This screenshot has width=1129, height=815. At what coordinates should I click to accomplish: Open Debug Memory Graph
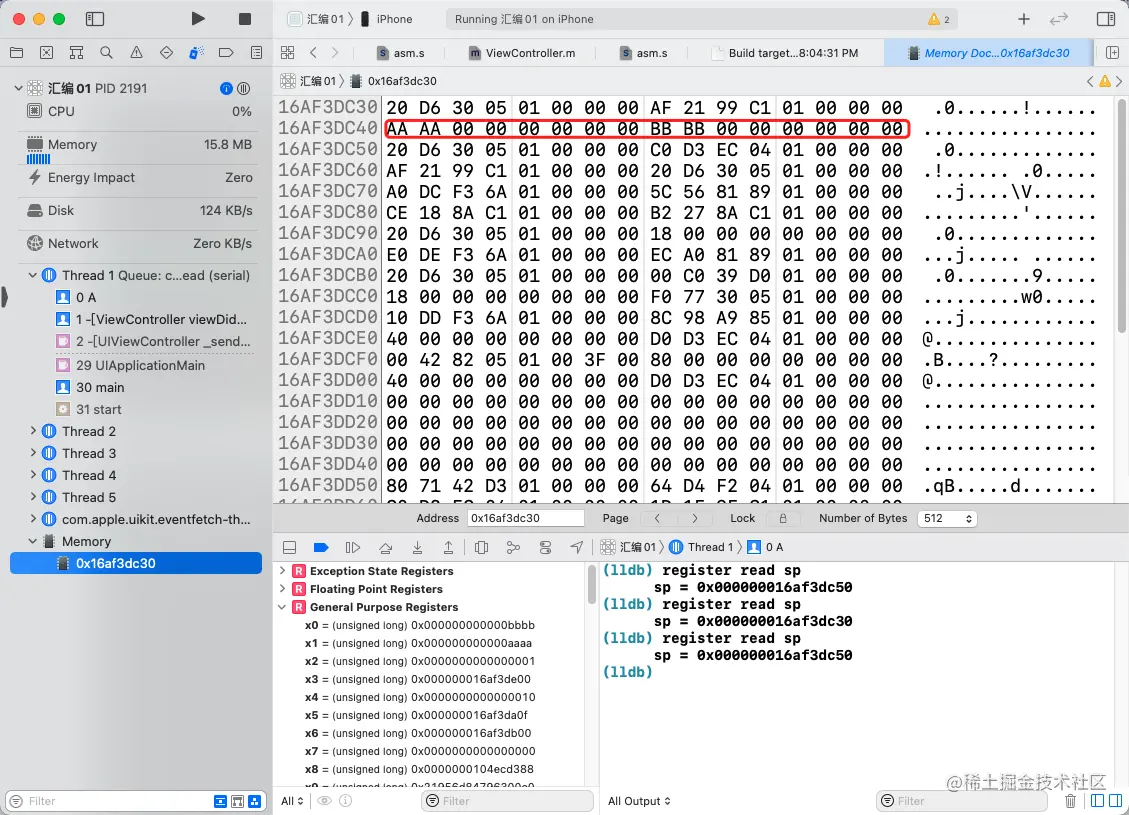[x=513, y=547]
